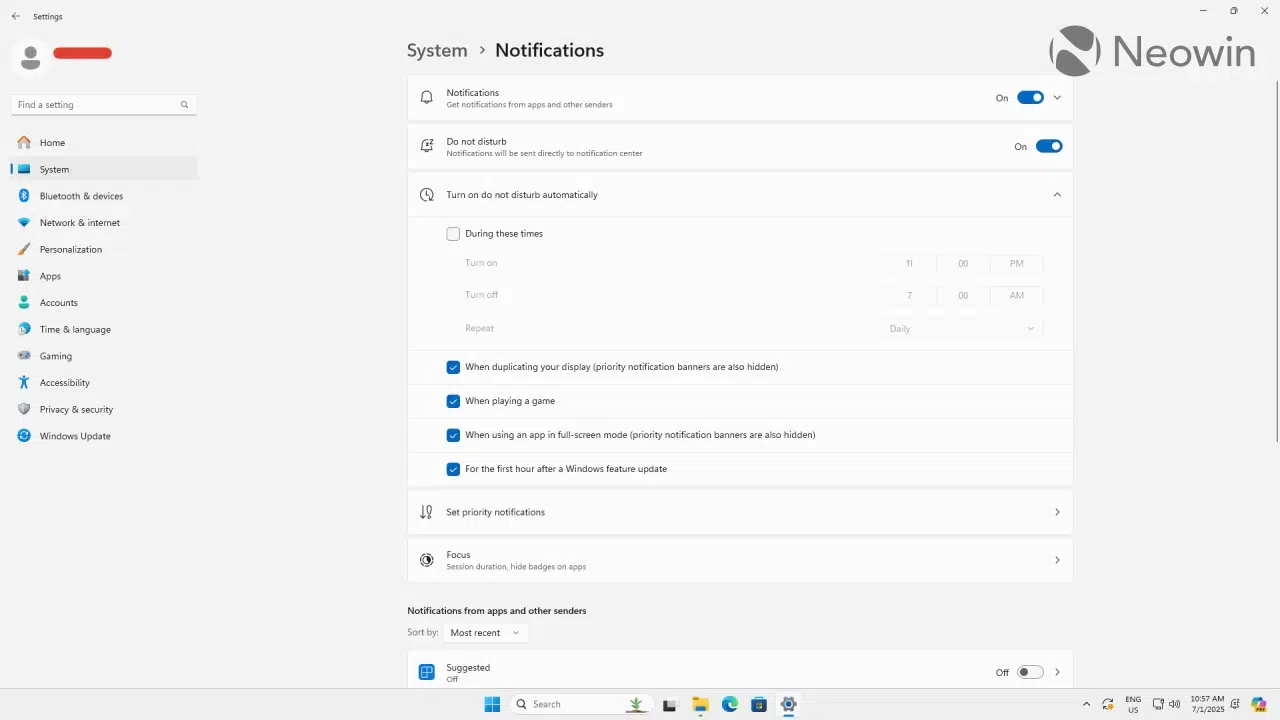Click the Turn on hour field showing 11
Screen dimensions: 1280x720
pos(909,264)
